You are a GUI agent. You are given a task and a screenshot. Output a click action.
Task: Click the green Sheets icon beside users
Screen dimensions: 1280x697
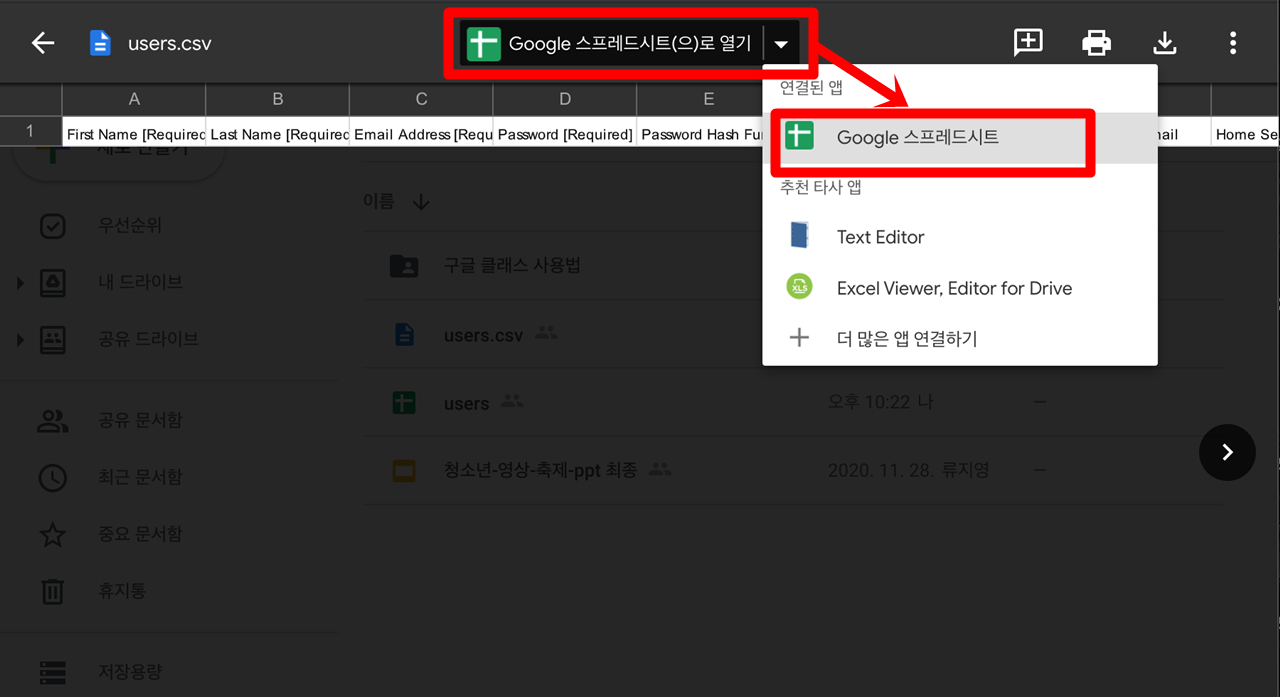pos(404,403)
